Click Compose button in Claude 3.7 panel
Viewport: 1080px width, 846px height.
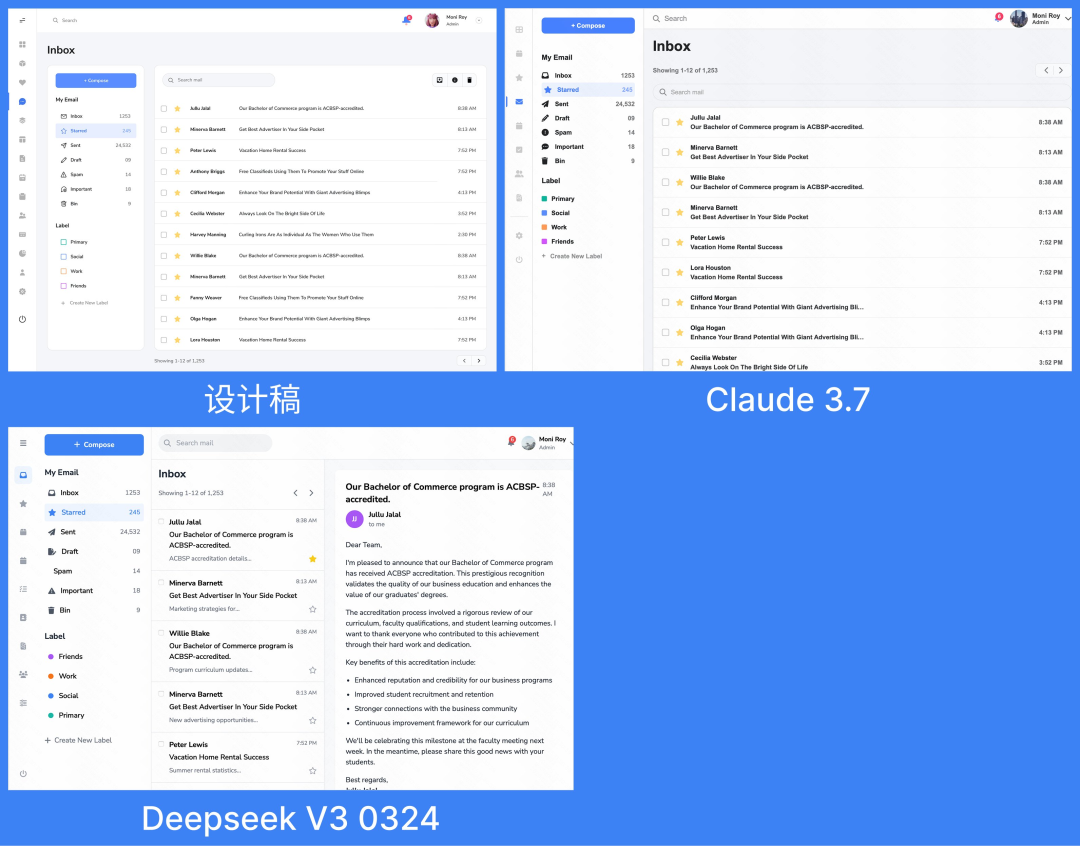[x=588, y=25]
